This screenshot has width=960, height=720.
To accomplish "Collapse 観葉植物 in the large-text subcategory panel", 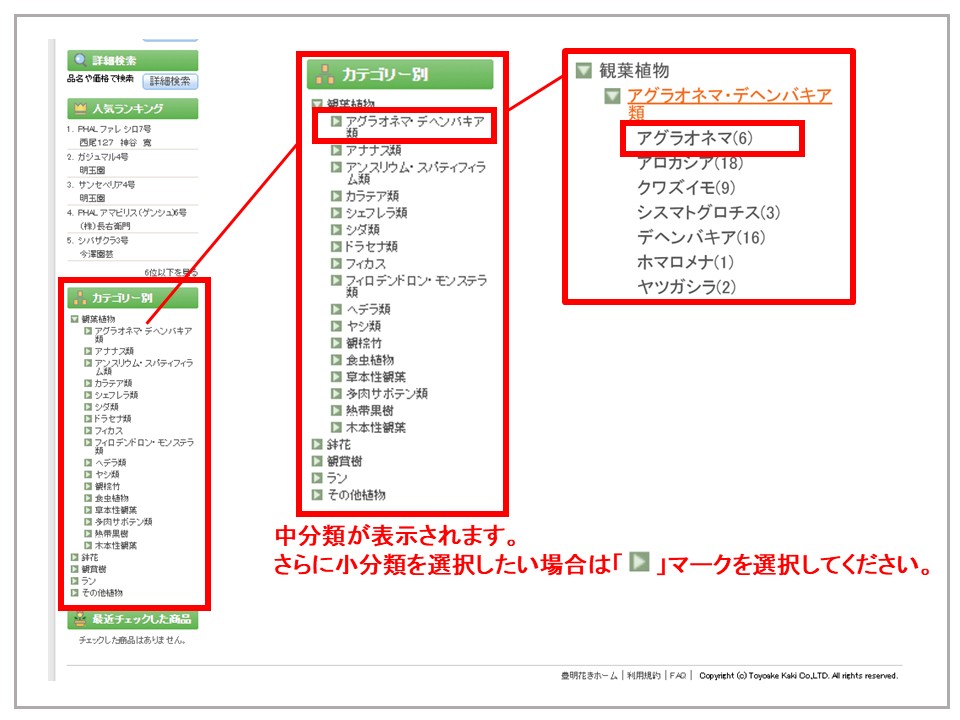I will click(x=584, y=71).
